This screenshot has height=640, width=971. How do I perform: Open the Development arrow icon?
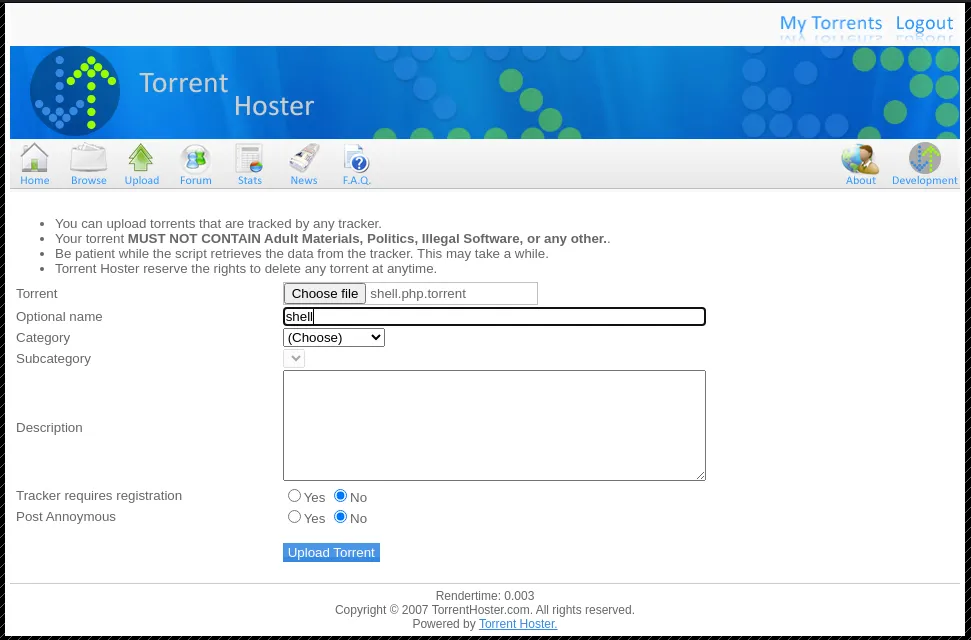pos(925,158)
